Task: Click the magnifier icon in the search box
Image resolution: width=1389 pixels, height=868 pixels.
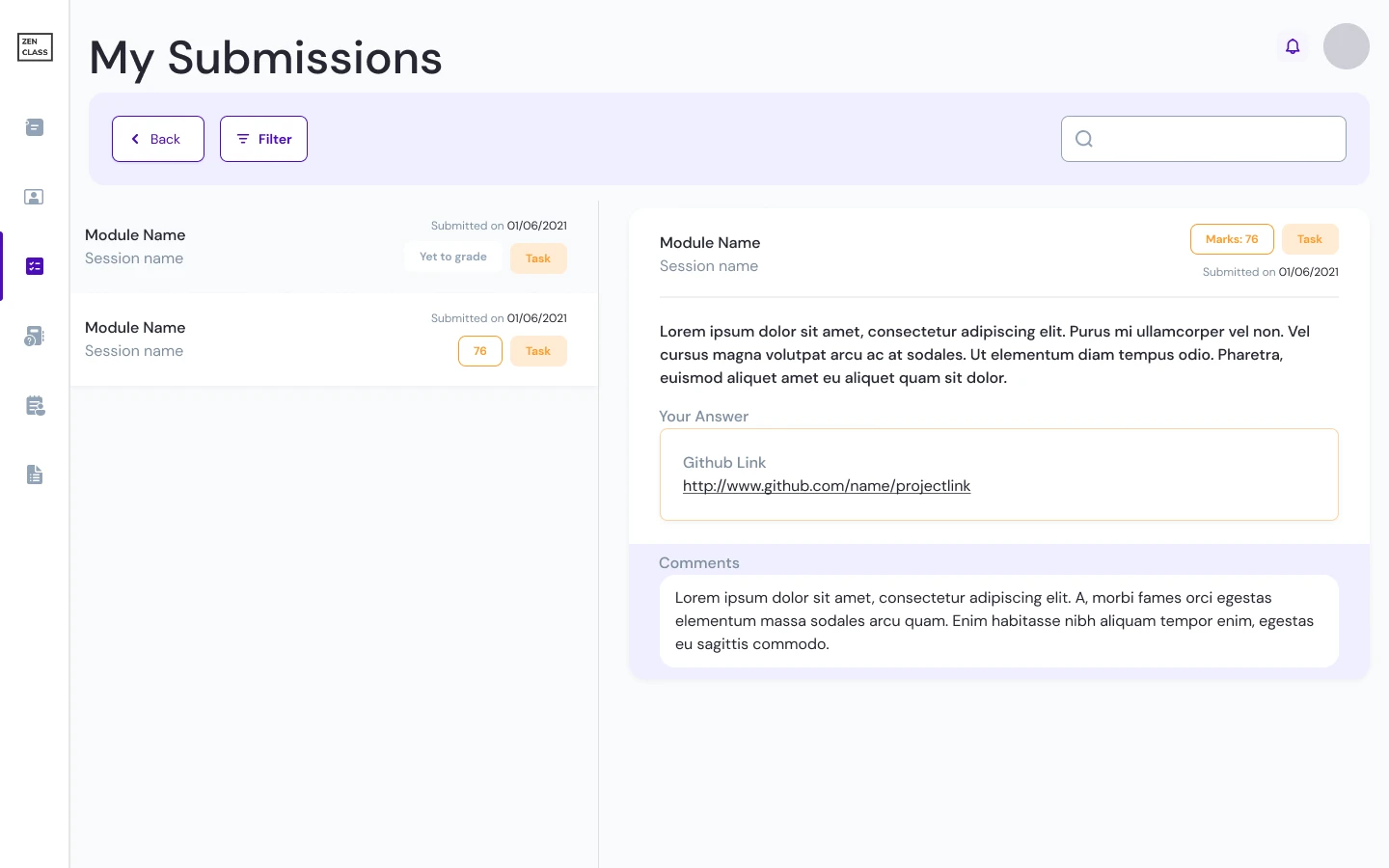Action: [x=1084, y=139]
